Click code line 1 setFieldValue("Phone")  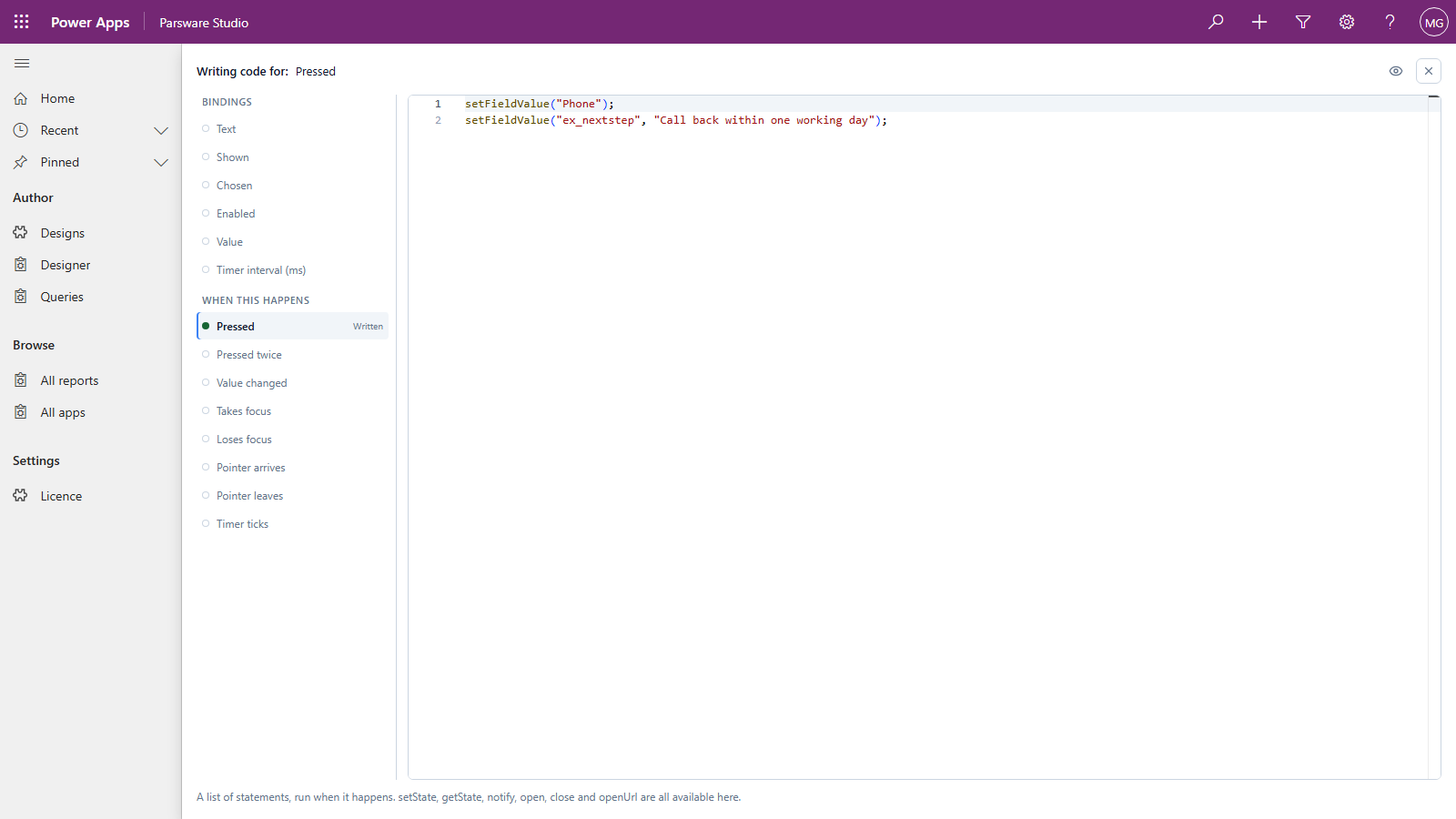pos(540,104)
